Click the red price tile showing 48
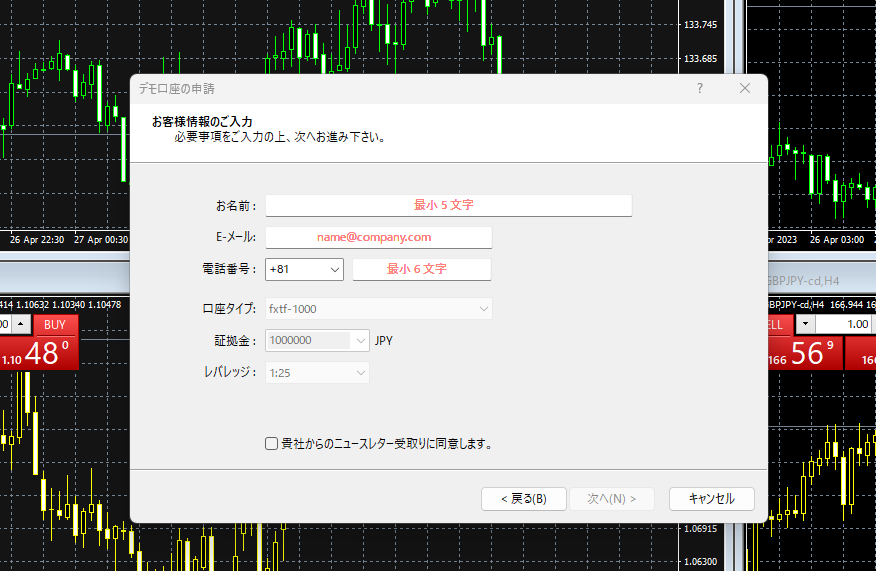876x571 pixels. point(40,353)
